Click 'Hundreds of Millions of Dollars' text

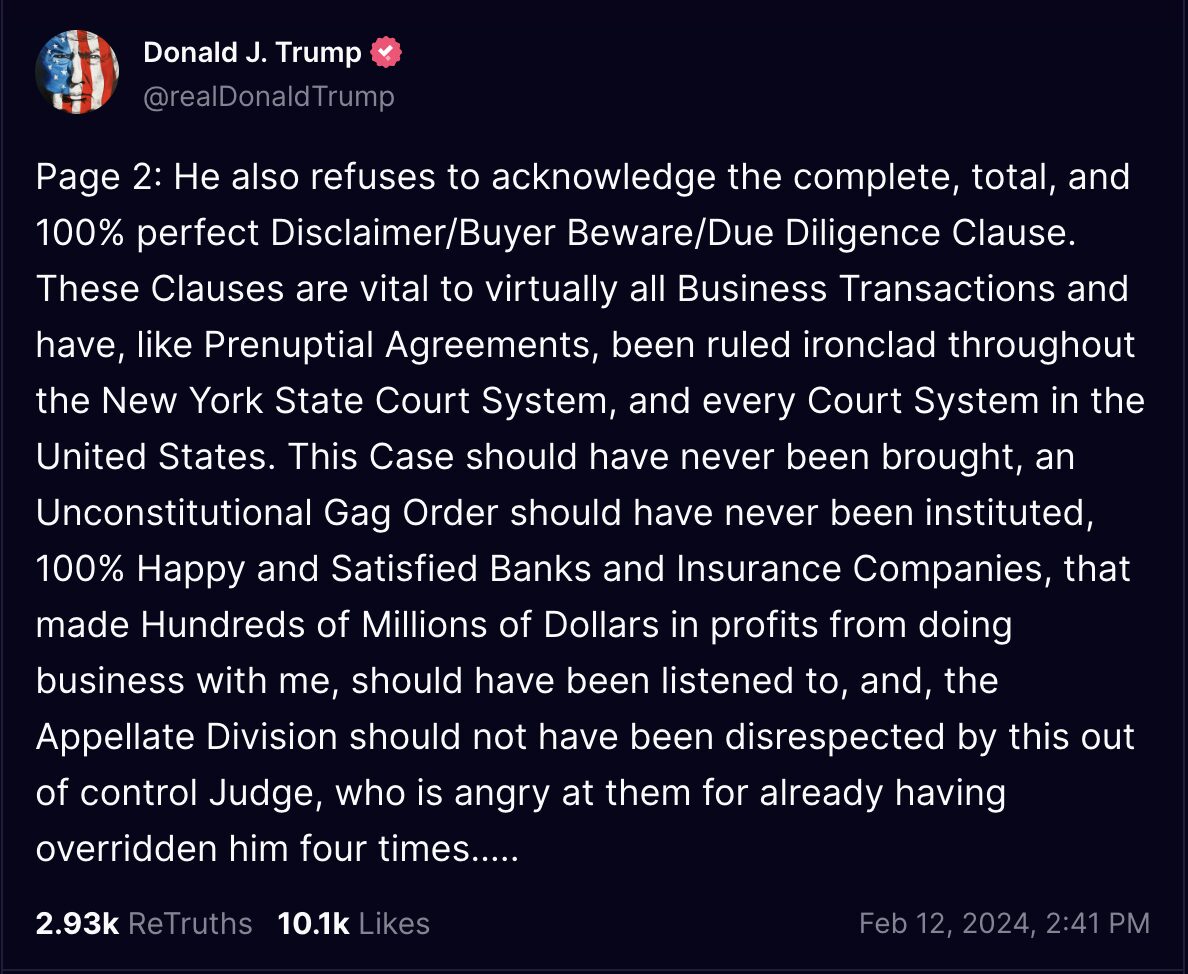399,625
